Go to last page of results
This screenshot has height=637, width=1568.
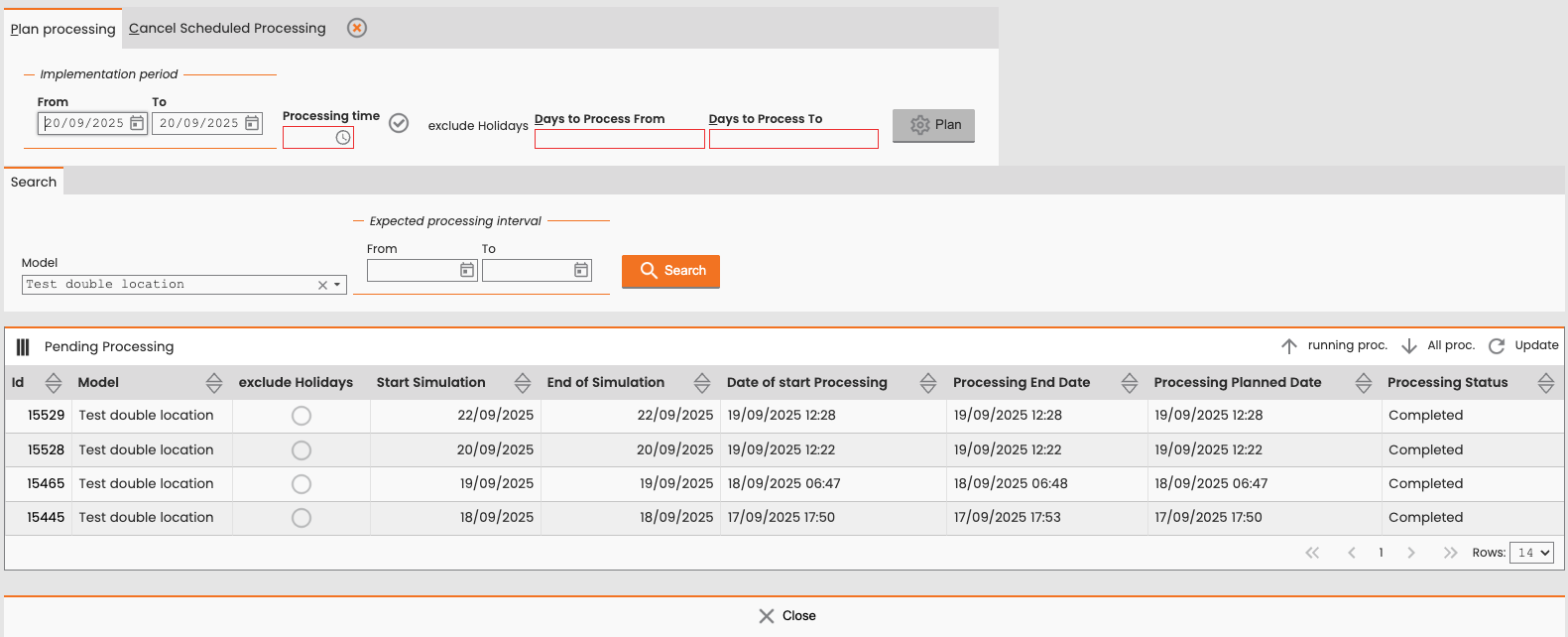click(1450, 553)
